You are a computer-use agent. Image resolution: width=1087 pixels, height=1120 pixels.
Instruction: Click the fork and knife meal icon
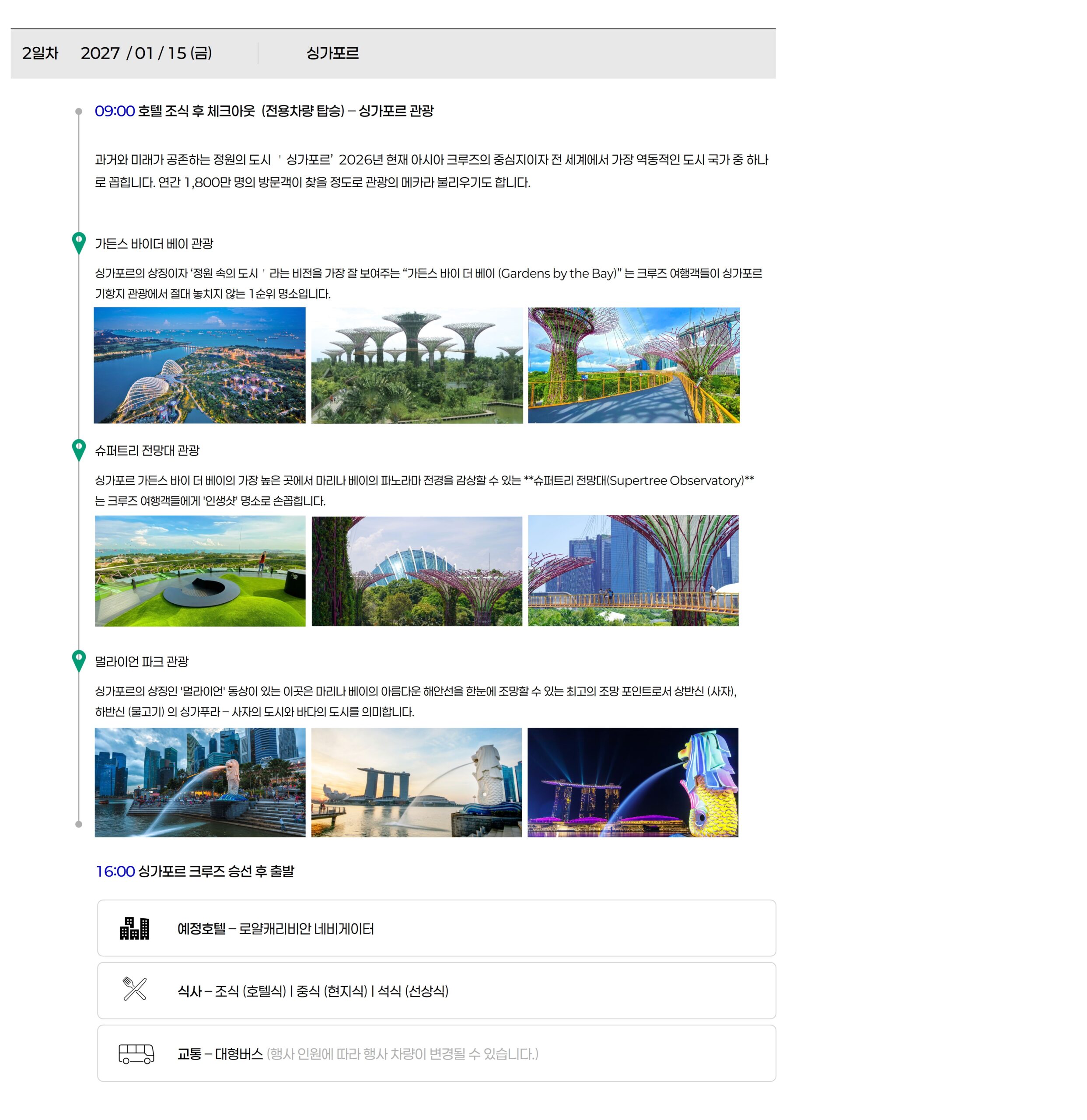pos(135,989)
